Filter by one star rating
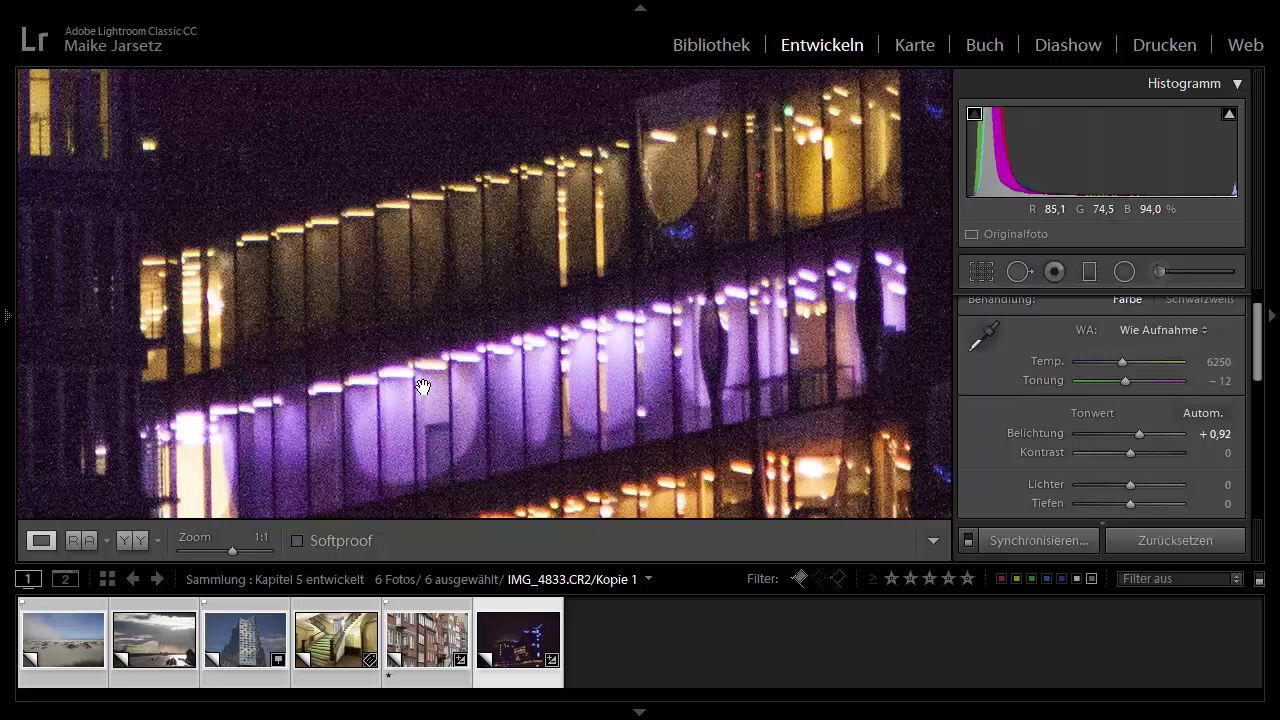 click(x=891, y=579)
